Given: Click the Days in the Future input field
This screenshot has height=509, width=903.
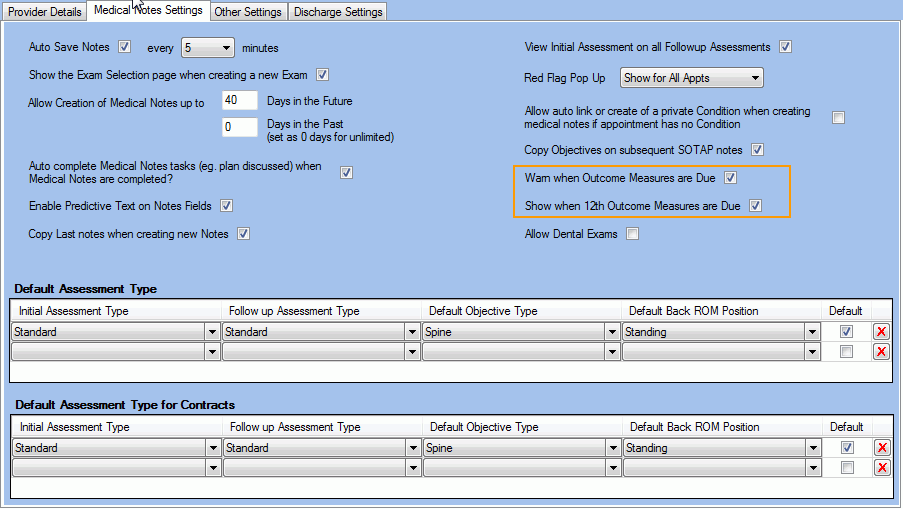Looking at the screenshot, I should pyautogui.click(x=240, y=101).
